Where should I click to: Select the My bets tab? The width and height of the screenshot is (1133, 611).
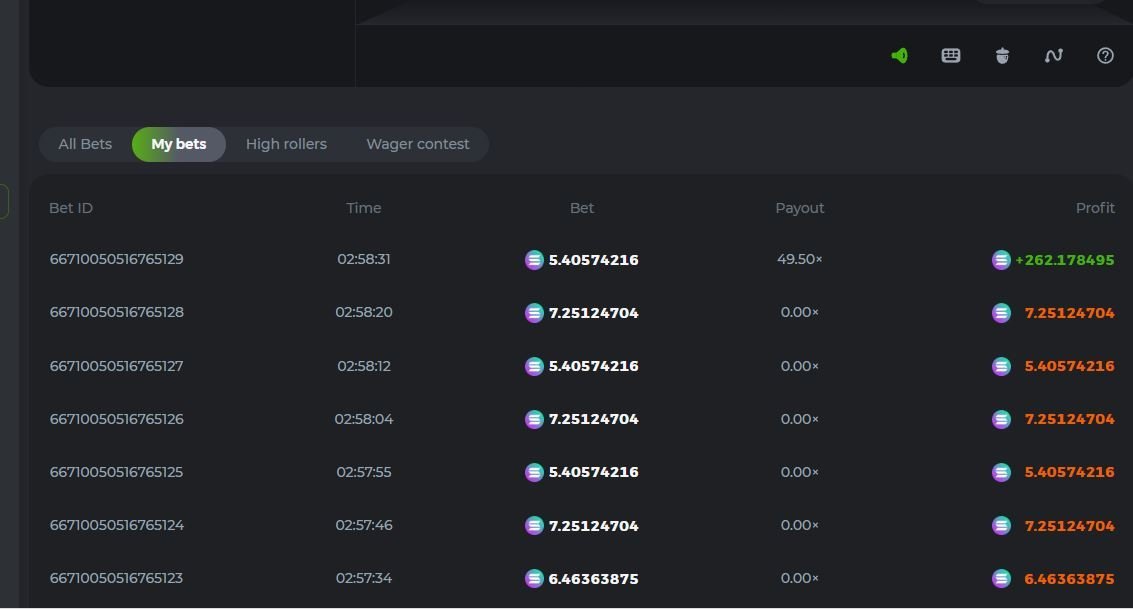tap(179, 144)
